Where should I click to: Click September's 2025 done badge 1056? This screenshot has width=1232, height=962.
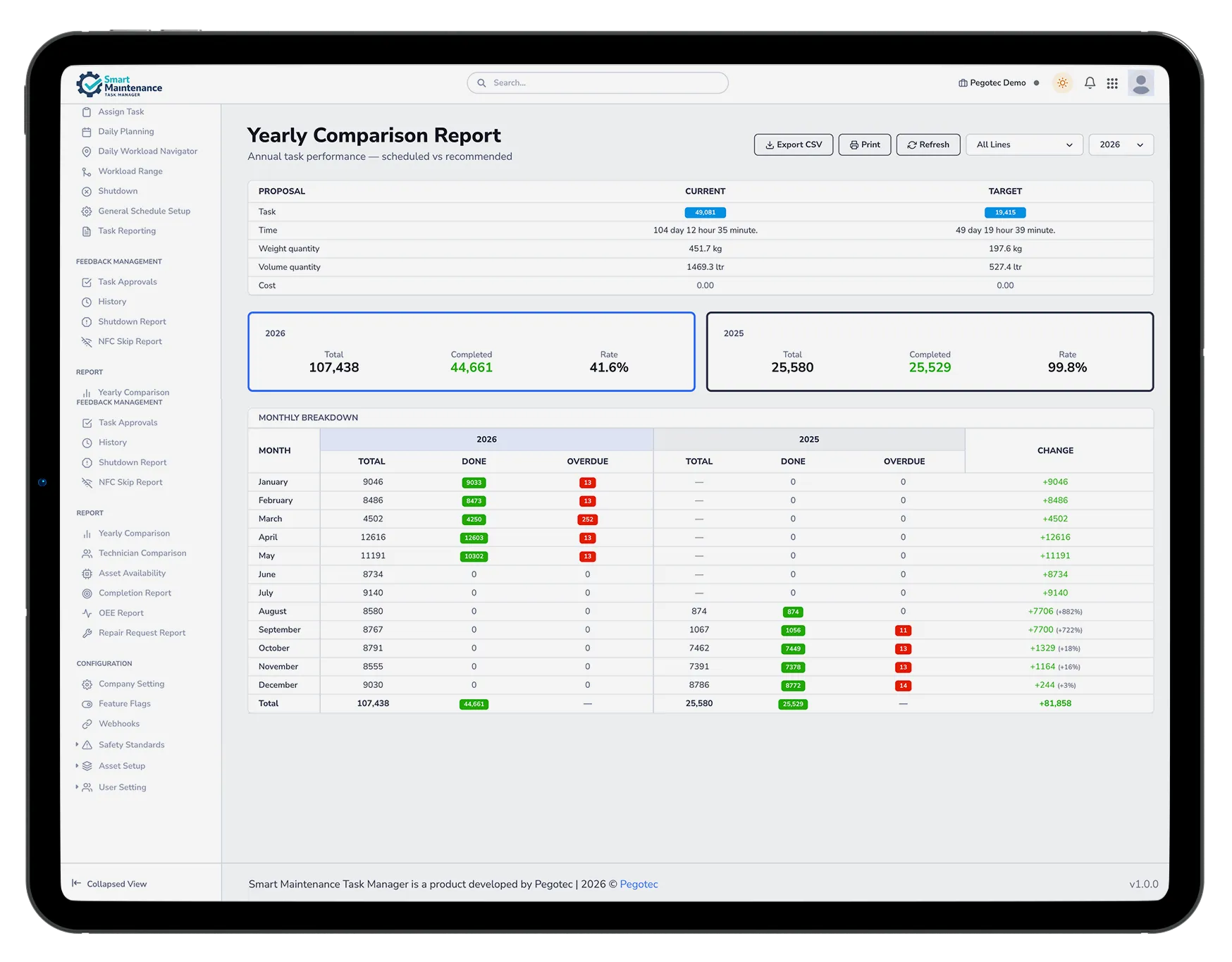pyautogui.click(x=793, y=631)
